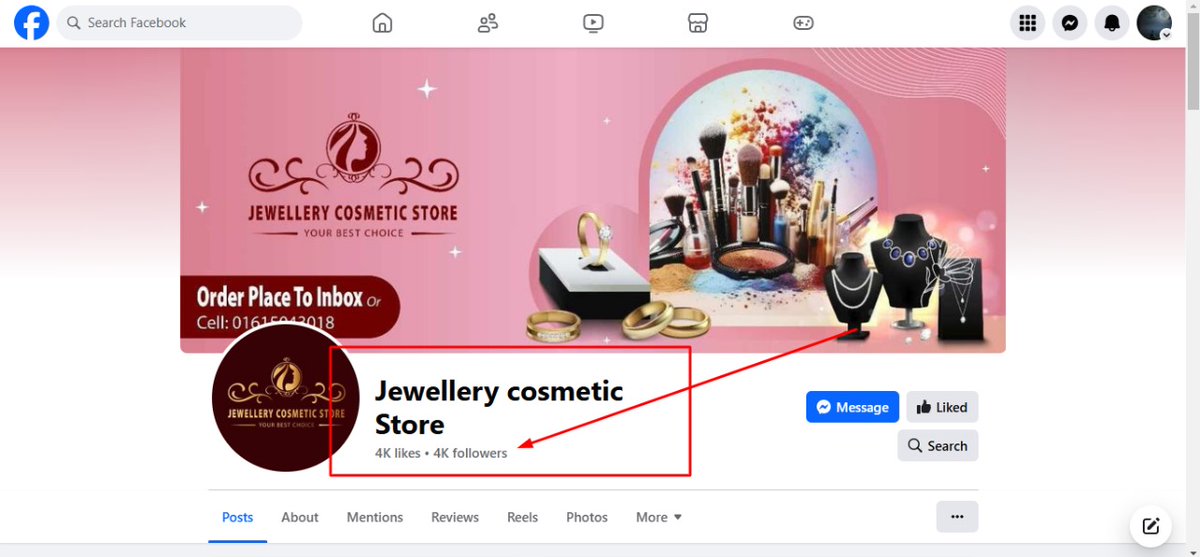Switch to the About tab
The height and width of the screenshot is (557, 1200).
[300, 517]
